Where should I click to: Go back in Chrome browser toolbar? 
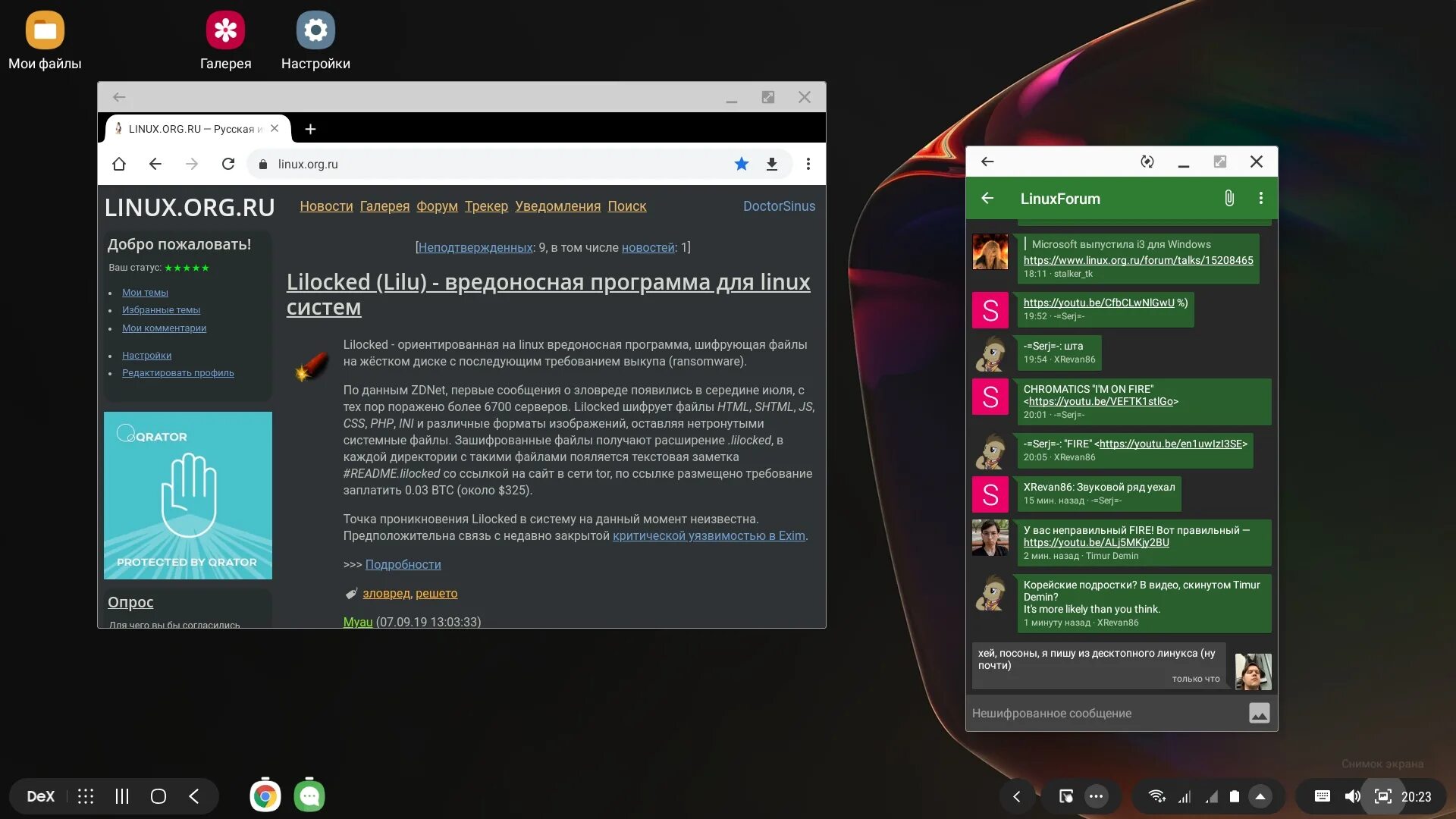[155, 164]
